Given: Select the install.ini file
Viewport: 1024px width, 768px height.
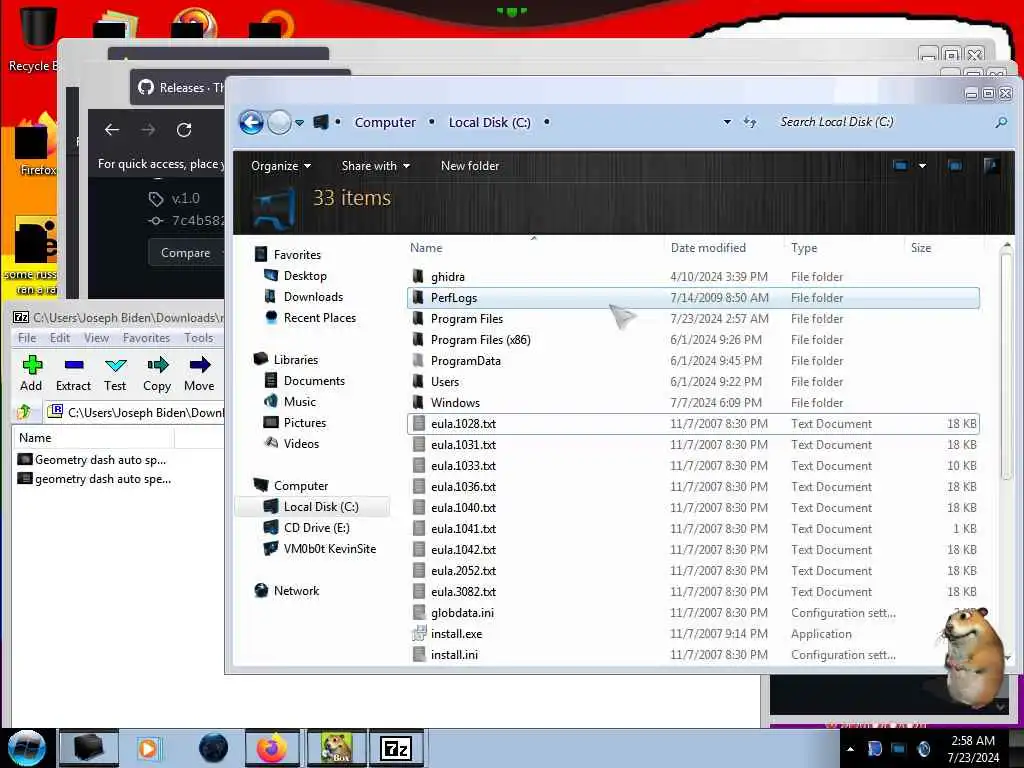Looking at the screenshot, I should [x=693, y=654].
